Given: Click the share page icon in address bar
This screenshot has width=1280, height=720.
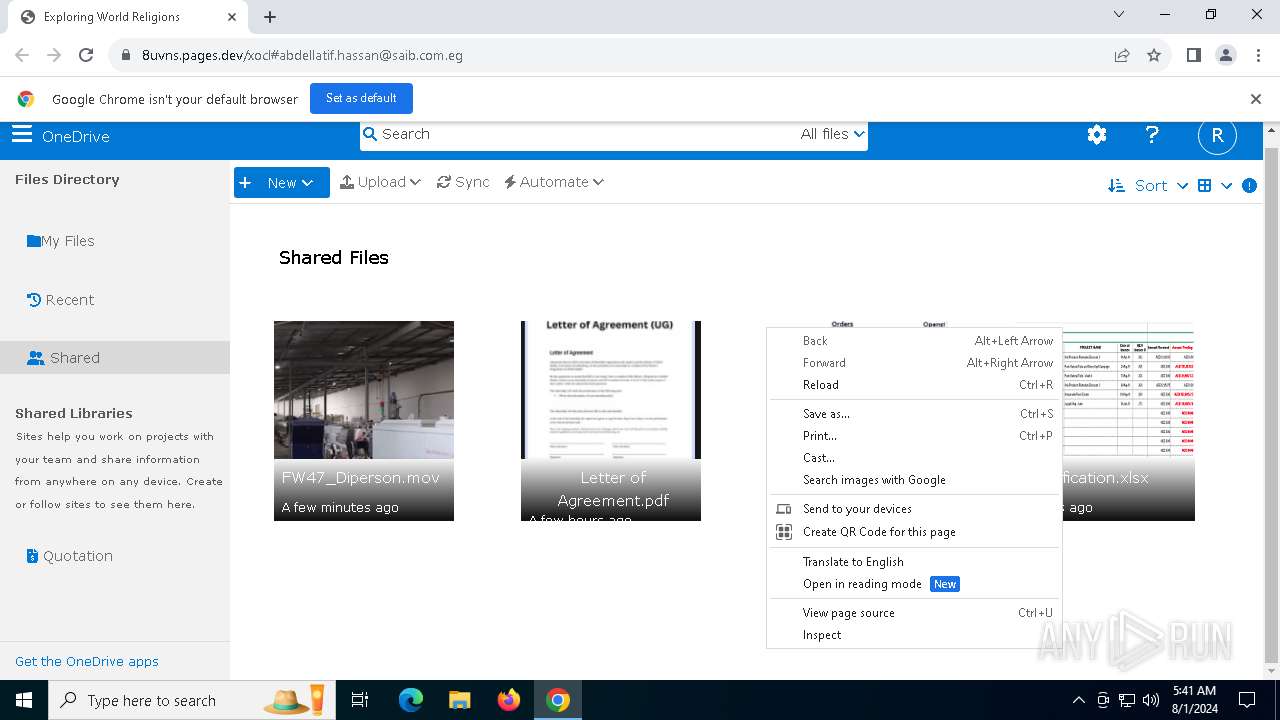Looking at the screenshot, I should pyautogui.click(x=1122, y=56).
